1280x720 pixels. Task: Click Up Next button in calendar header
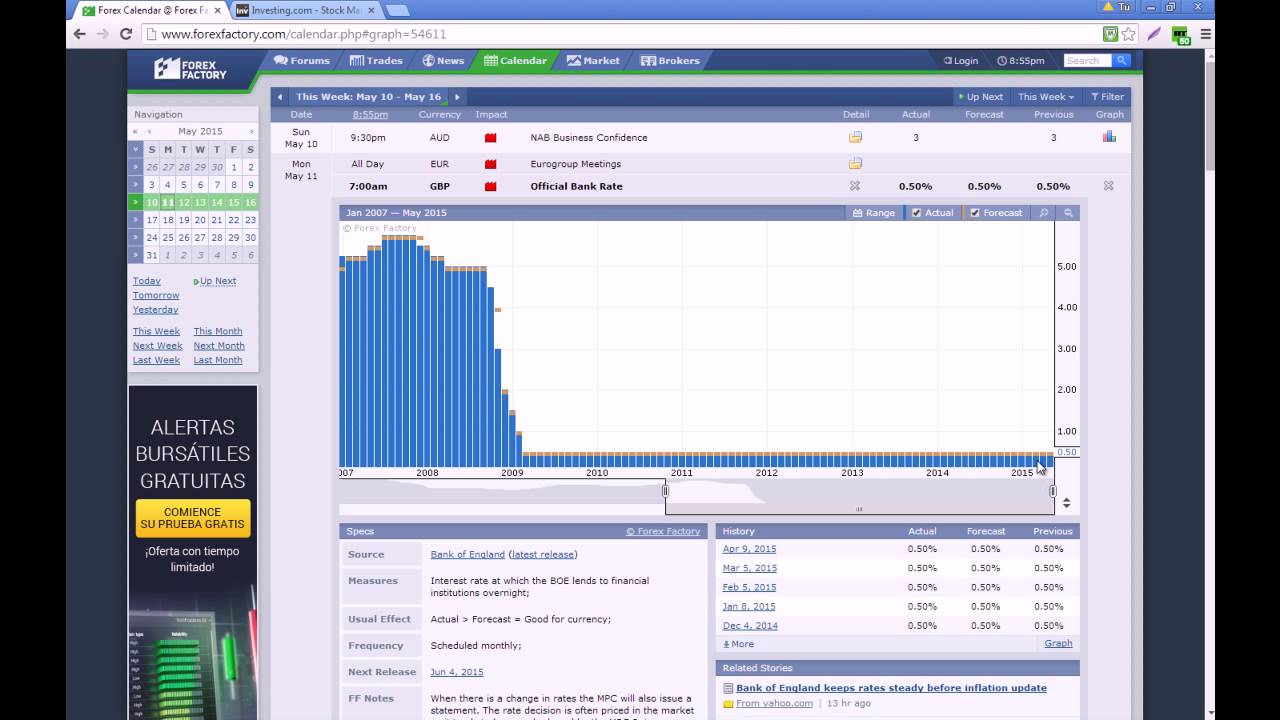click(x=980, y=97)
